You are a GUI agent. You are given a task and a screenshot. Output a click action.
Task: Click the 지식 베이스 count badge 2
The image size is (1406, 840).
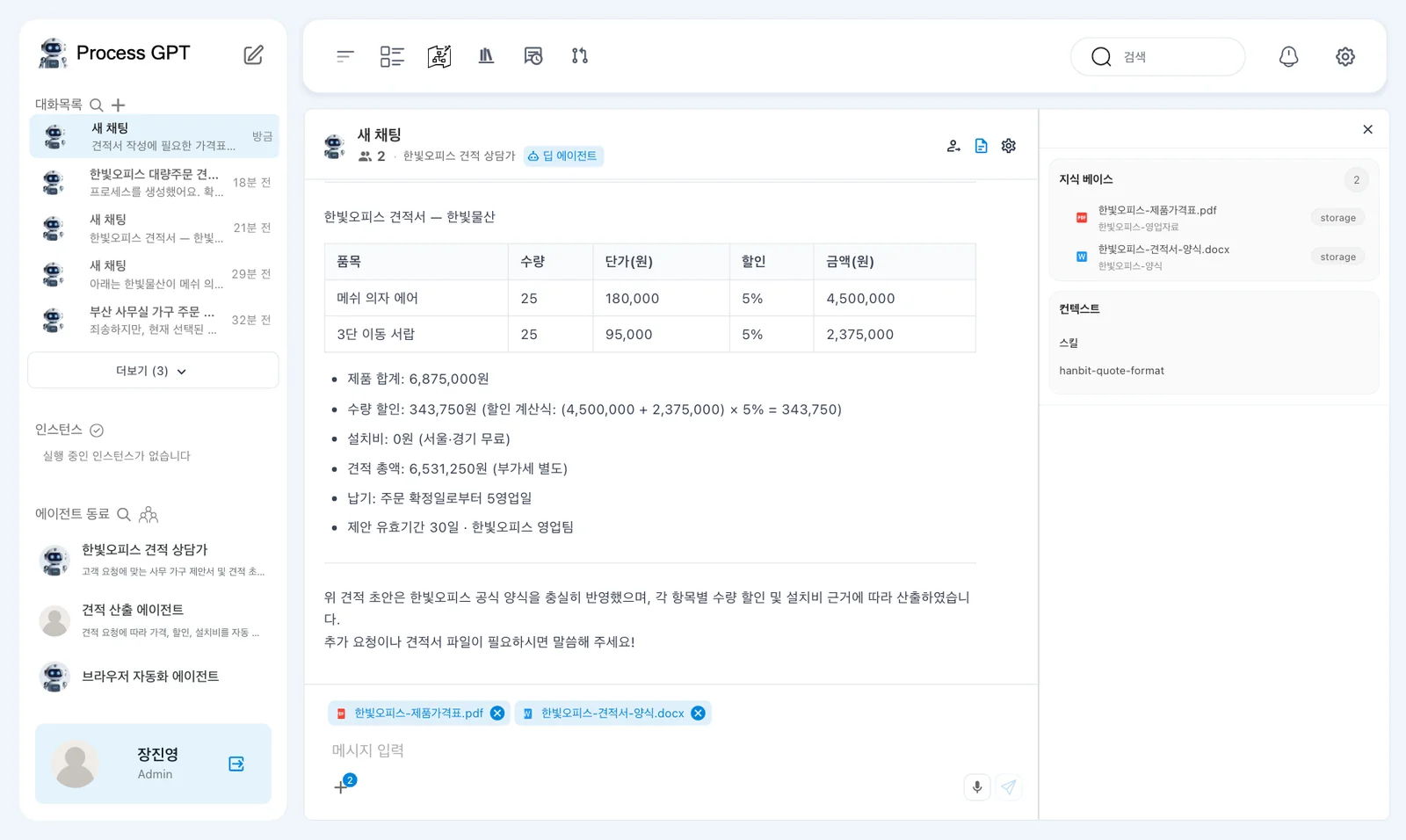1357,179
